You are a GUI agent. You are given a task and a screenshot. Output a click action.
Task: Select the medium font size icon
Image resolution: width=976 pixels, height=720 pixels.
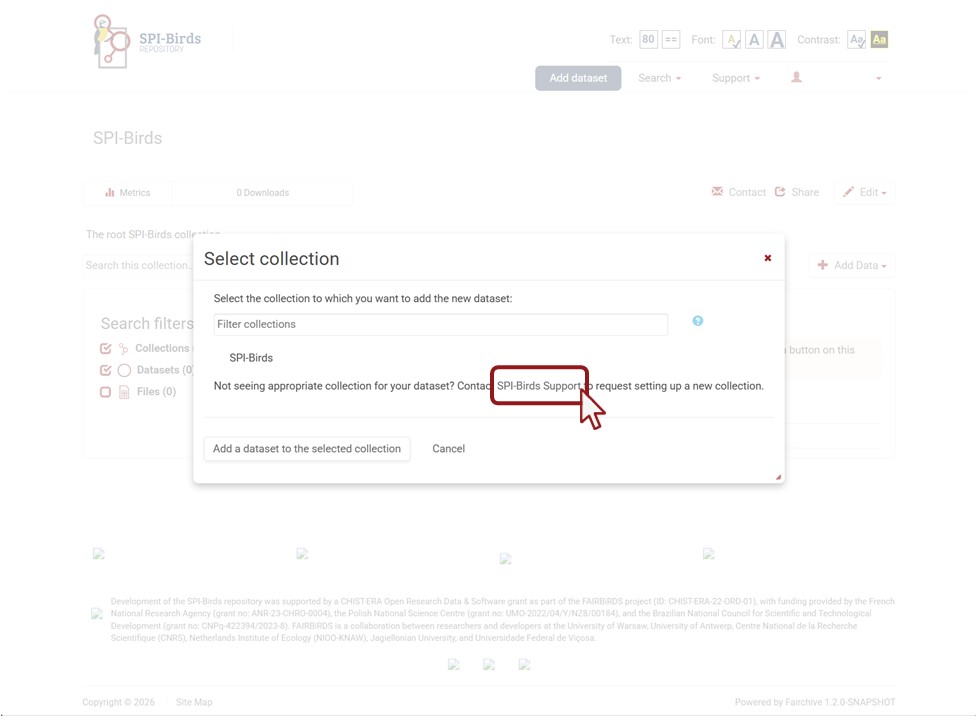[754, 40]
